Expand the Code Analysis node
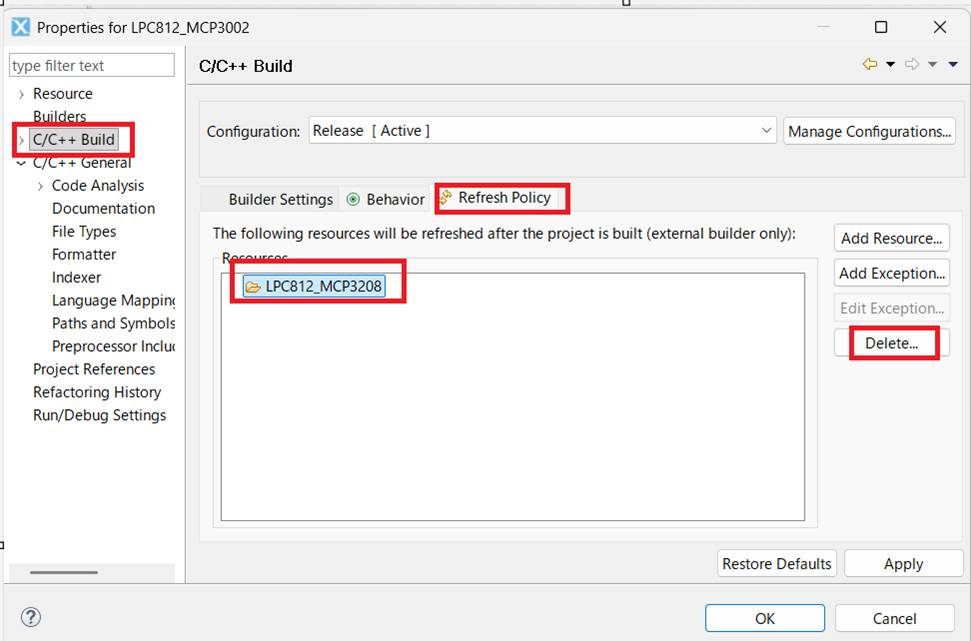Image resolution: width=971 pixels, height=641 pixels. 41,186
